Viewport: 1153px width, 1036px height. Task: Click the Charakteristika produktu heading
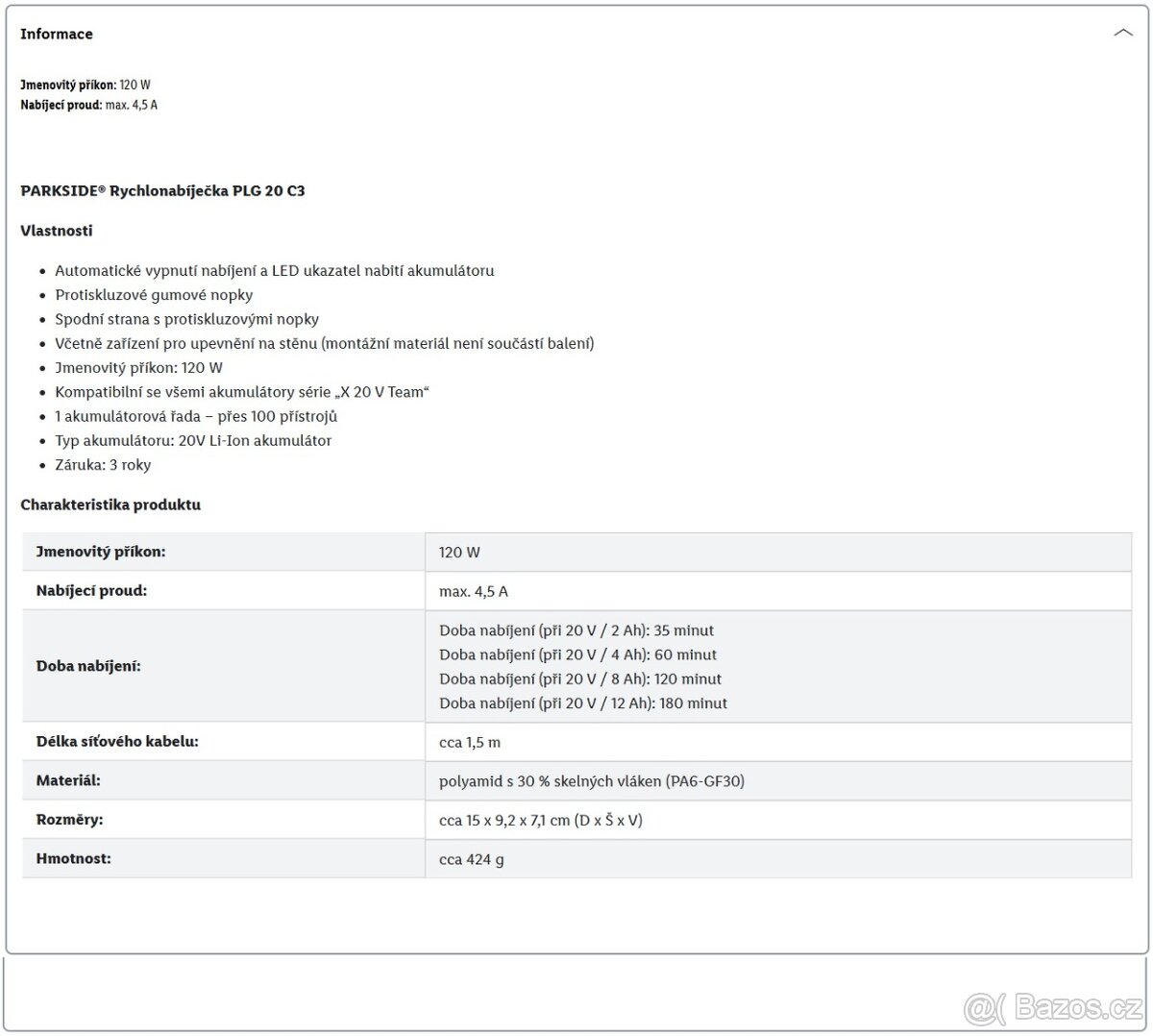click(x=110, y=505)
